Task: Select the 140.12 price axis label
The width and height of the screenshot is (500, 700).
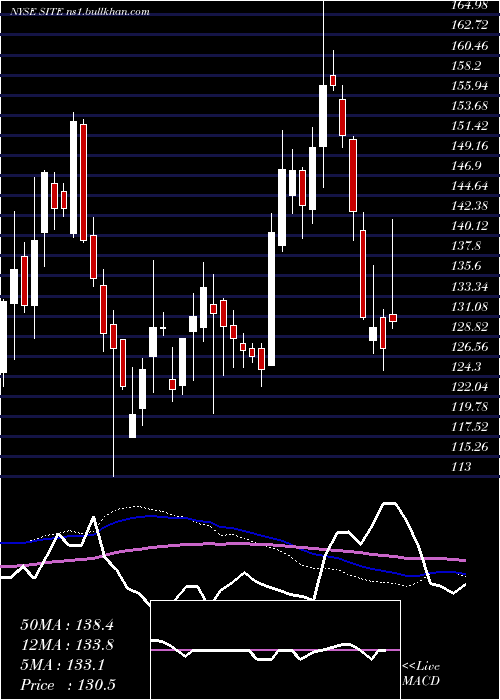Action: (x=470, y=226)
